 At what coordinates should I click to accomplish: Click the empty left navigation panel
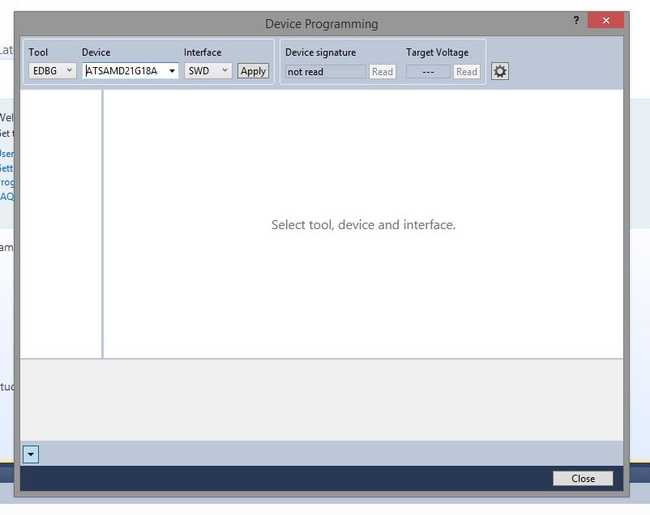60,224
